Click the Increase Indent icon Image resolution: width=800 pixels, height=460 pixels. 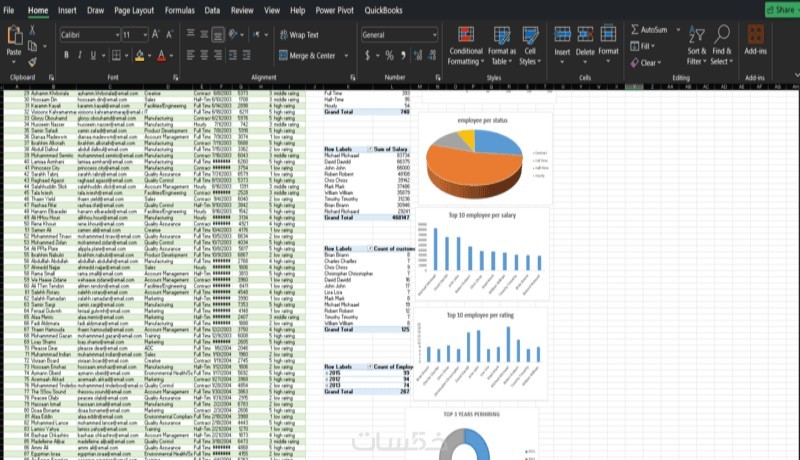click(x=246, y=55)
